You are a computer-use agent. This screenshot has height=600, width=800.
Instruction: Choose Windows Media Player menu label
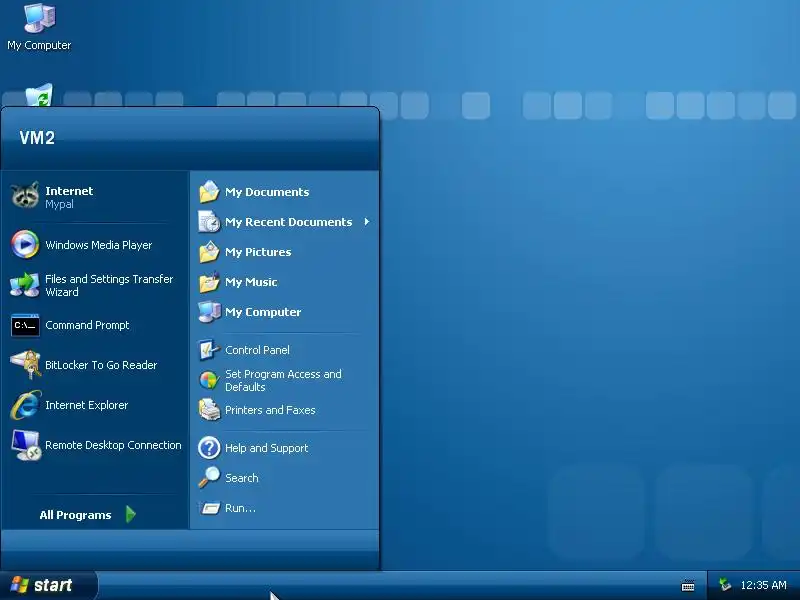99,245
